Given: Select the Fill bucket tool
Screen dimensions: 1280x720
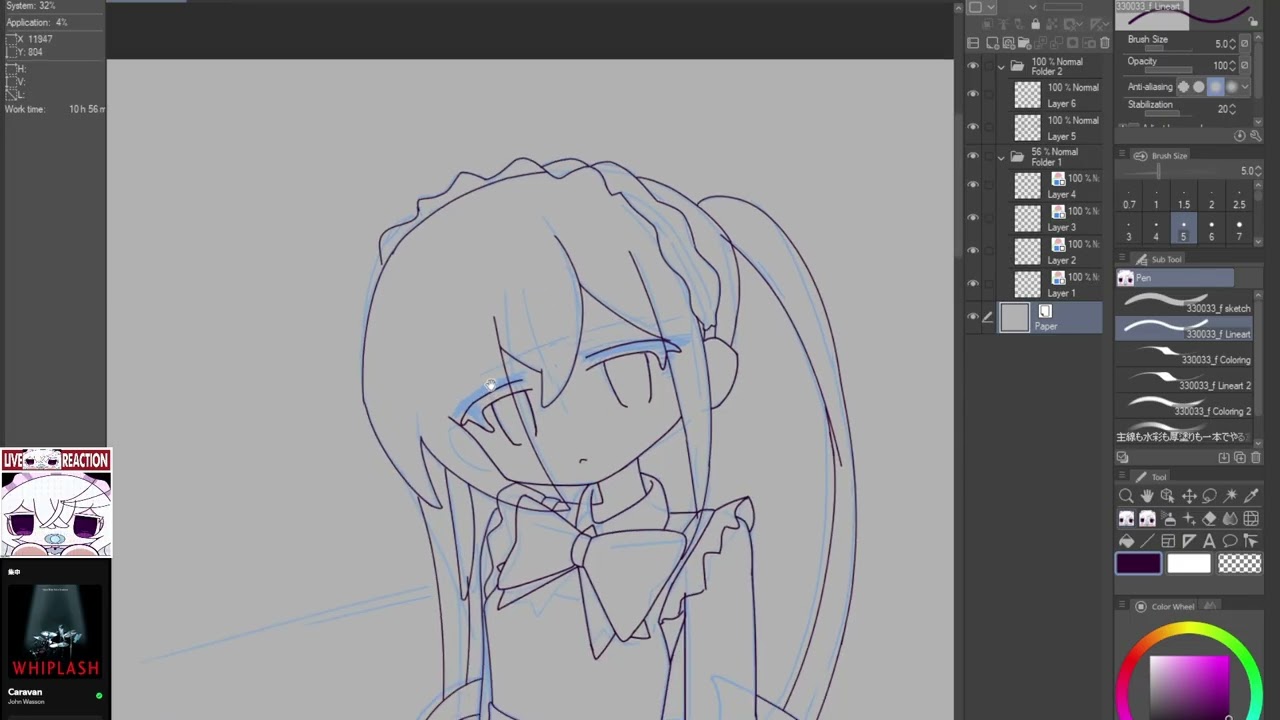Looking at the screenshot, I should click(x=1126, y=541).
